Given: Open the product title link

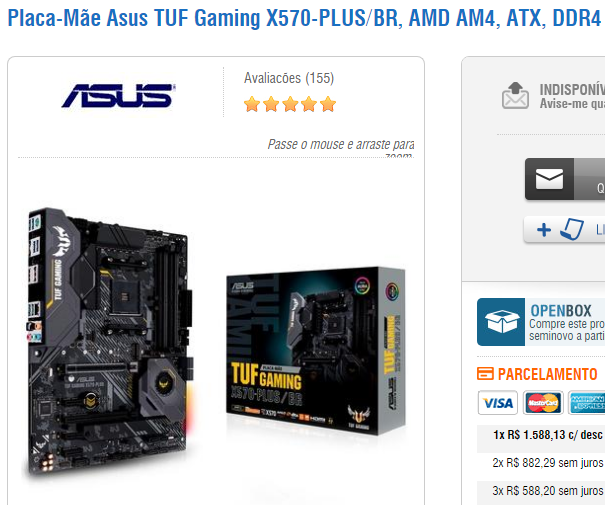Looking at the screenshot, I should tap(304, 18).
